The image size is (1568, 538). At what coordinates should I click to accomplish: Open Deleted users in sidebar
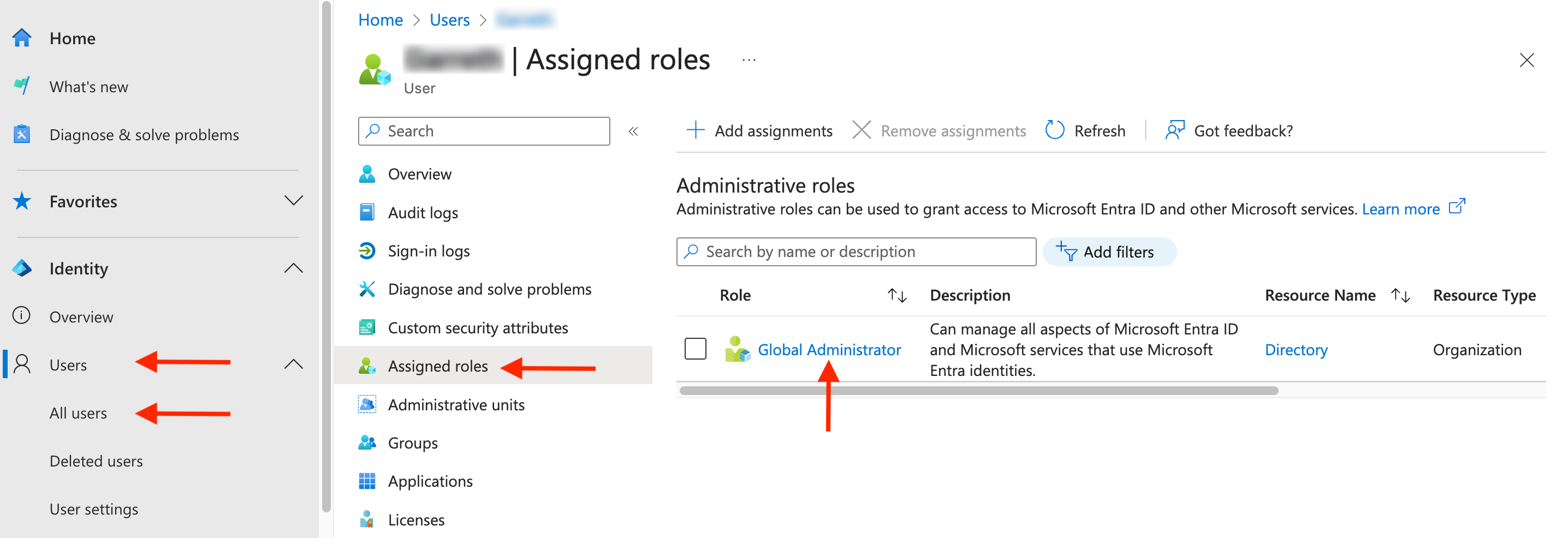tap(96, 461)
